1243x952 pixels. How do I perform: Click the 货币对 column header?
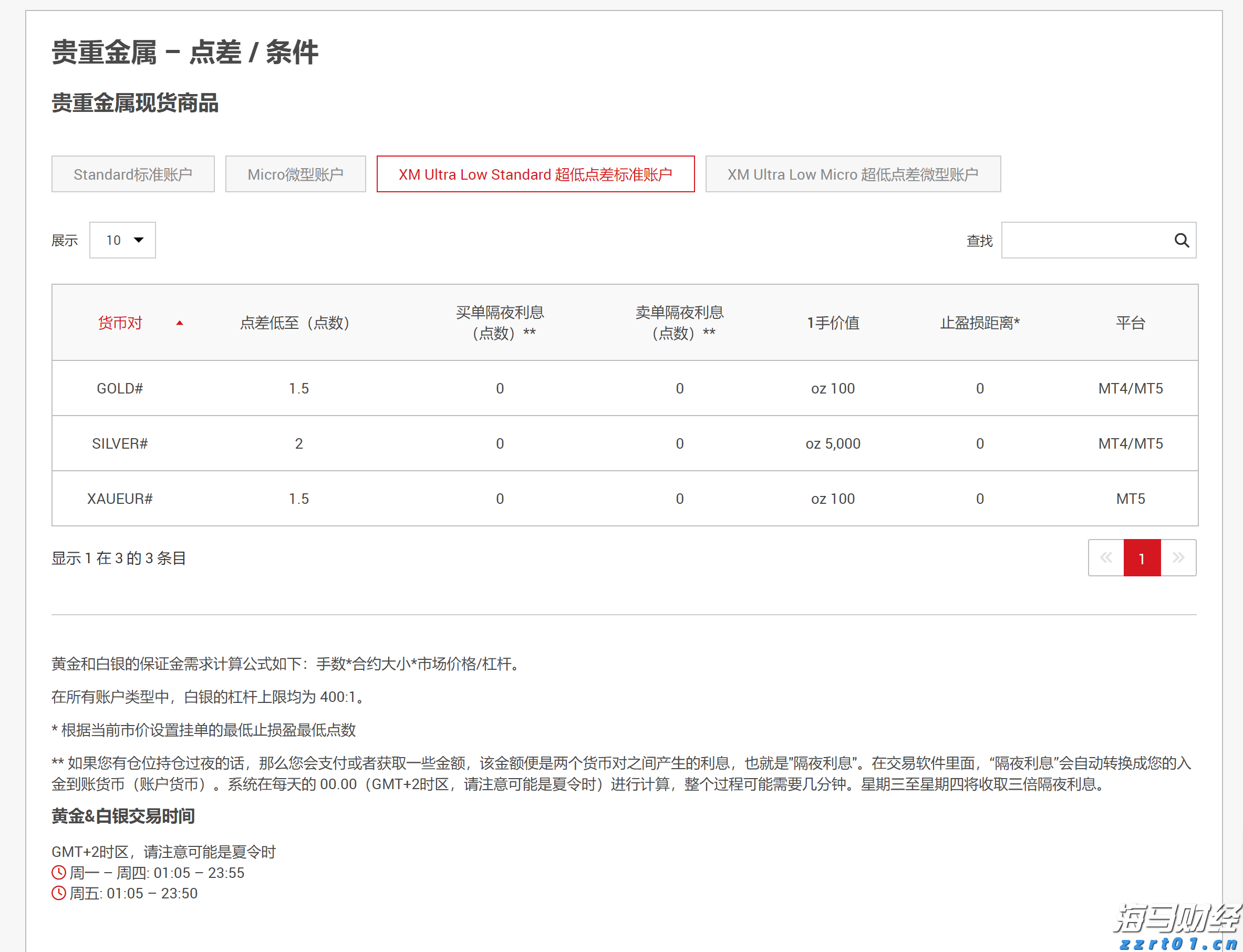click(120, 323)
